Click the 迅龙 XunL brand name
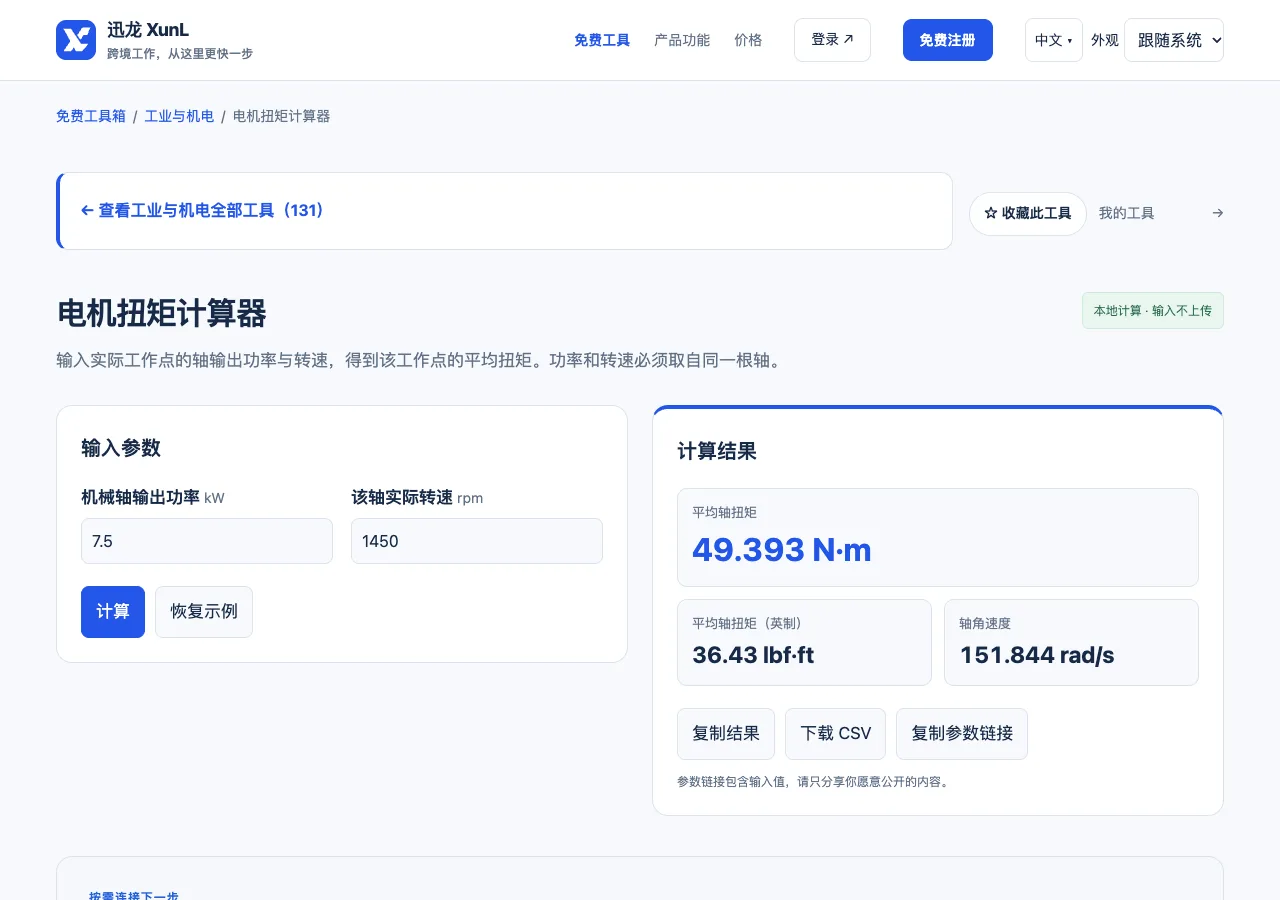 (148, 30)
